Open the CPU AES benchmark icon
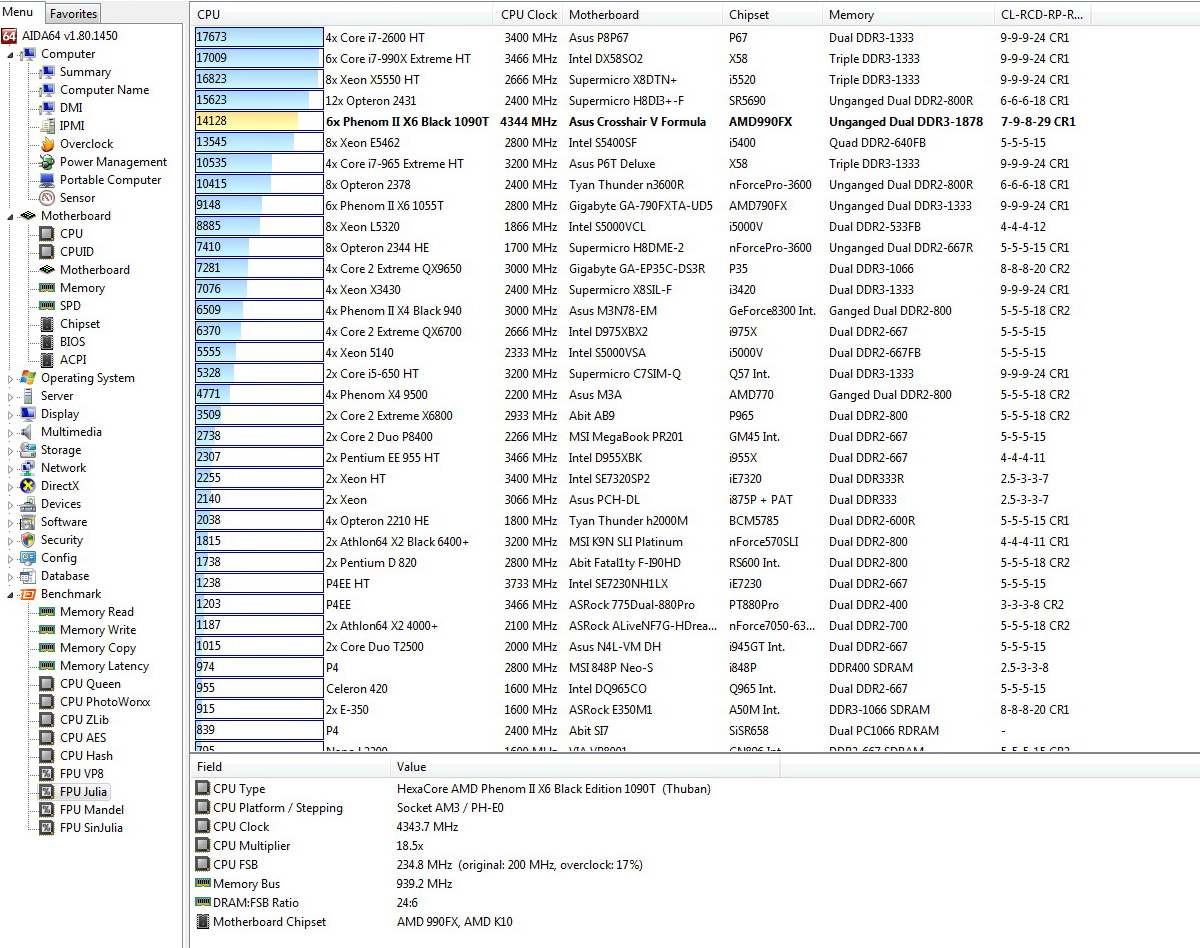Image resolution: width=1200 pixels, height=948 pixels. (x=47, y=738)
